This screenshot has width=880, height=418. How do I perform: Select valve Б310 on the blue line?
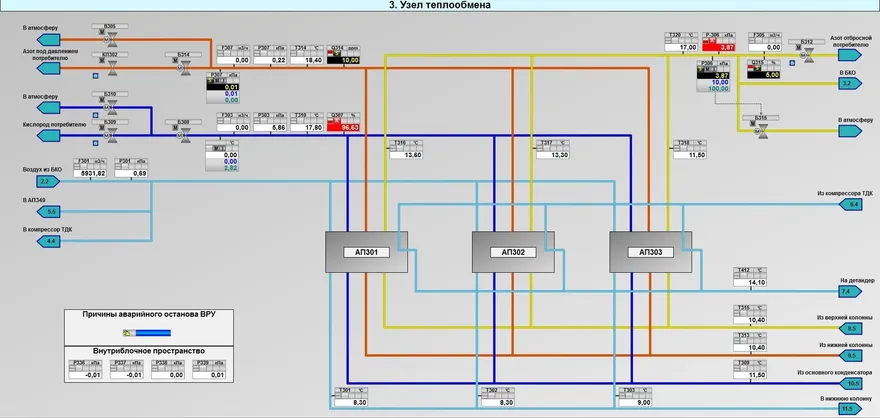[x=112, y=107]
